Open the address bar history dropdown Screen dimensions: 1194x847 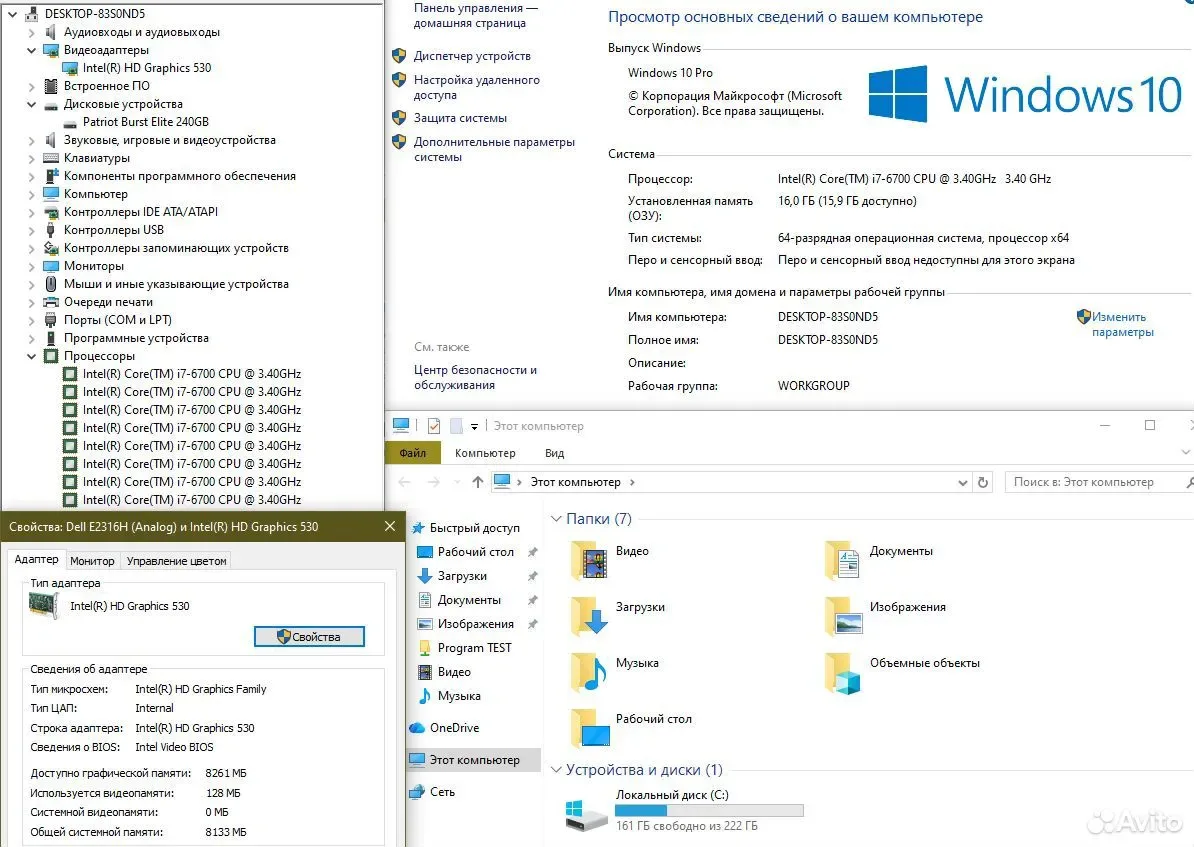(963, 483)
